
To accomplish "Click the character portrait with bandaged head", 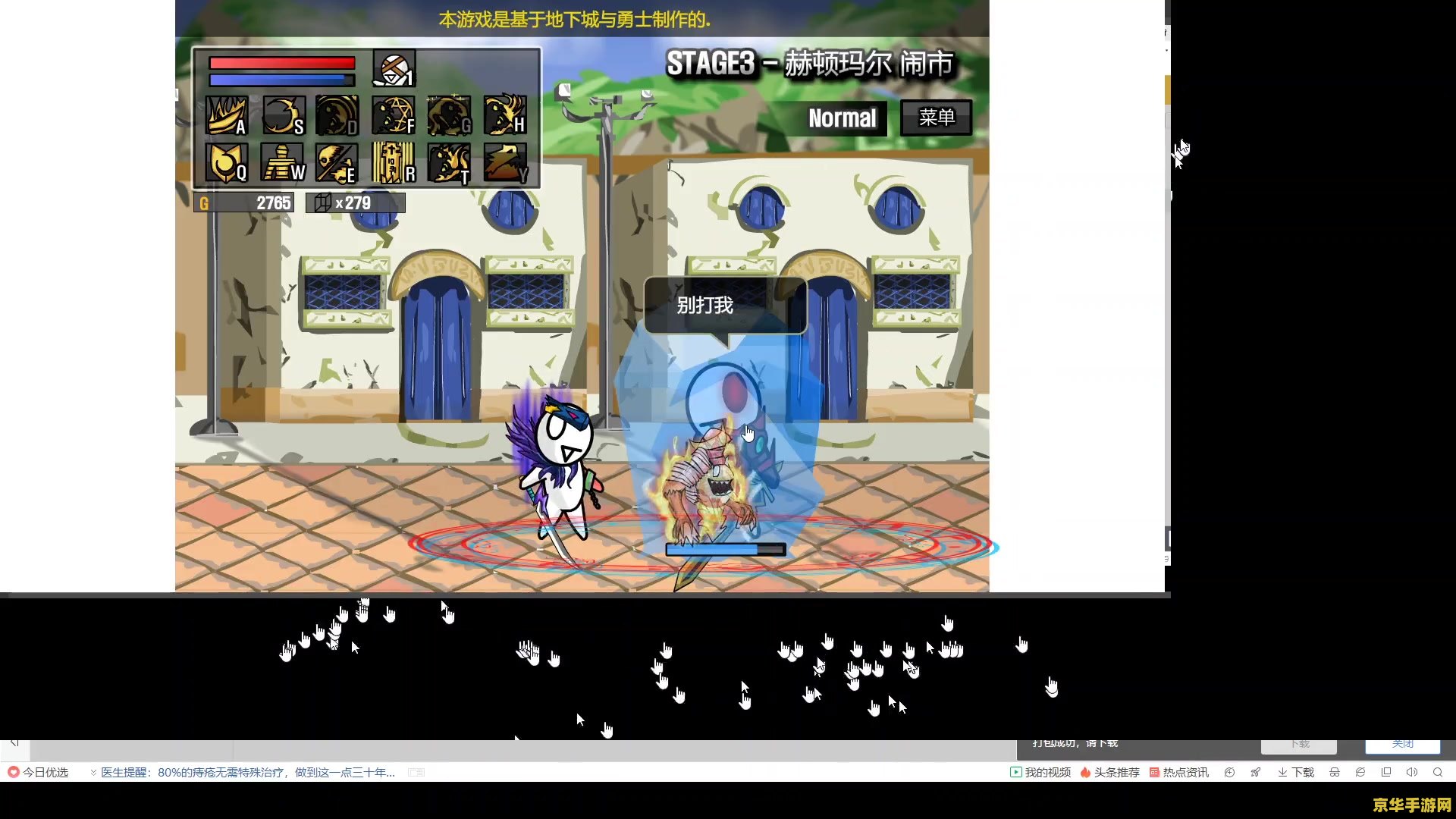I will click(x=394, y=69).
